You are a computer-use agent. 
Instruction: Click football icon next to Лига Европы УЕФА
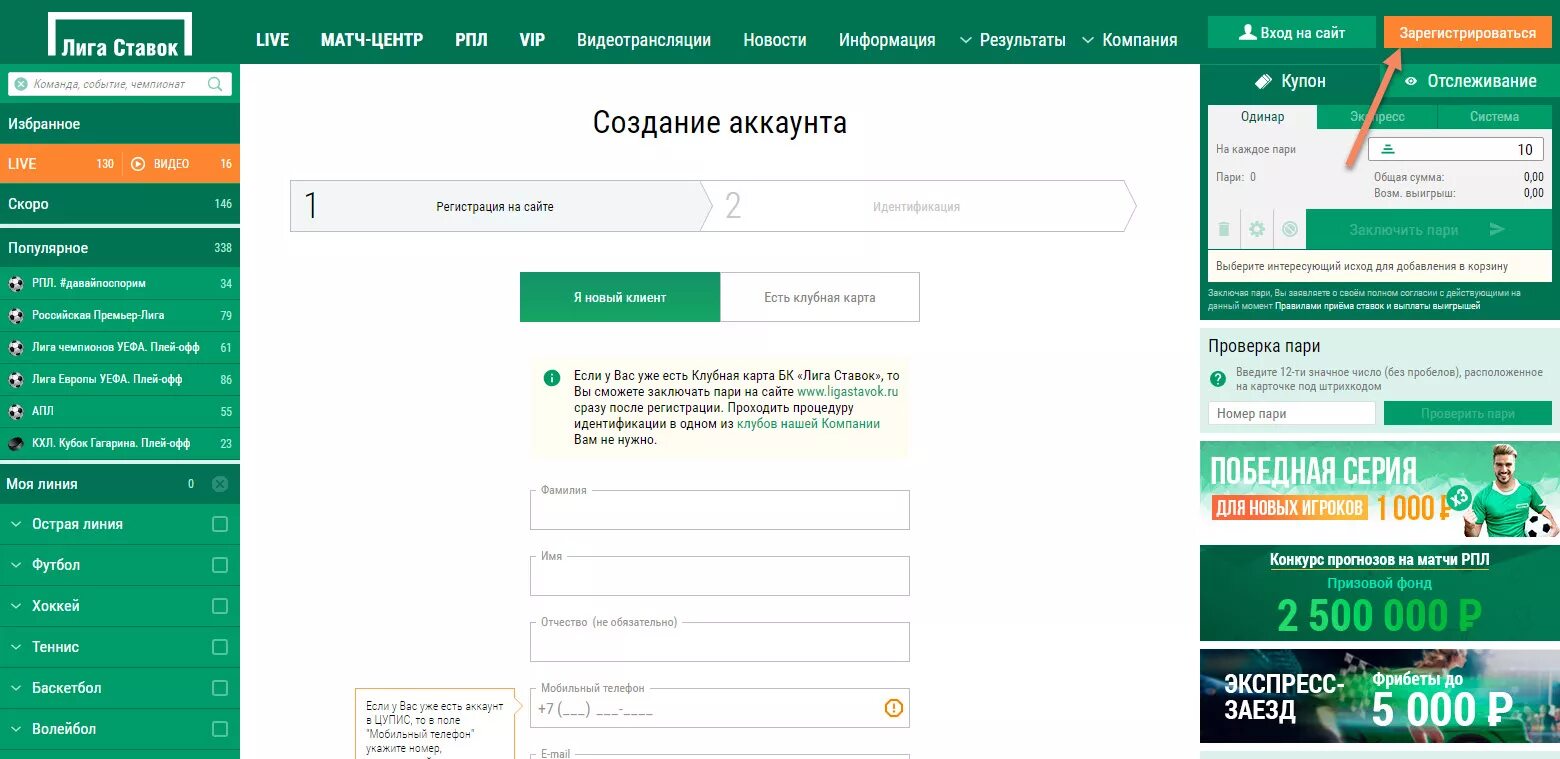(x=15, y=379)
